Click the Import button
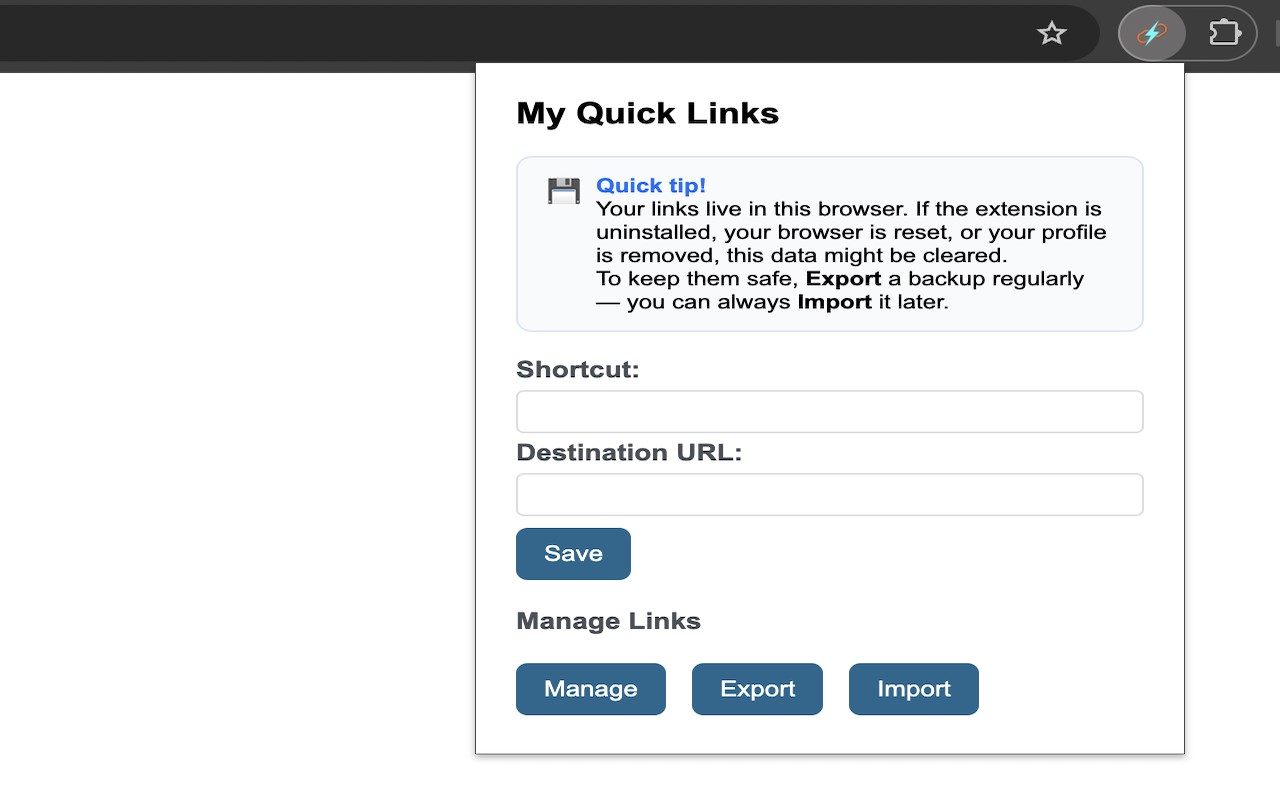Viewport: 1280px width, 800px height. [913, 689]
